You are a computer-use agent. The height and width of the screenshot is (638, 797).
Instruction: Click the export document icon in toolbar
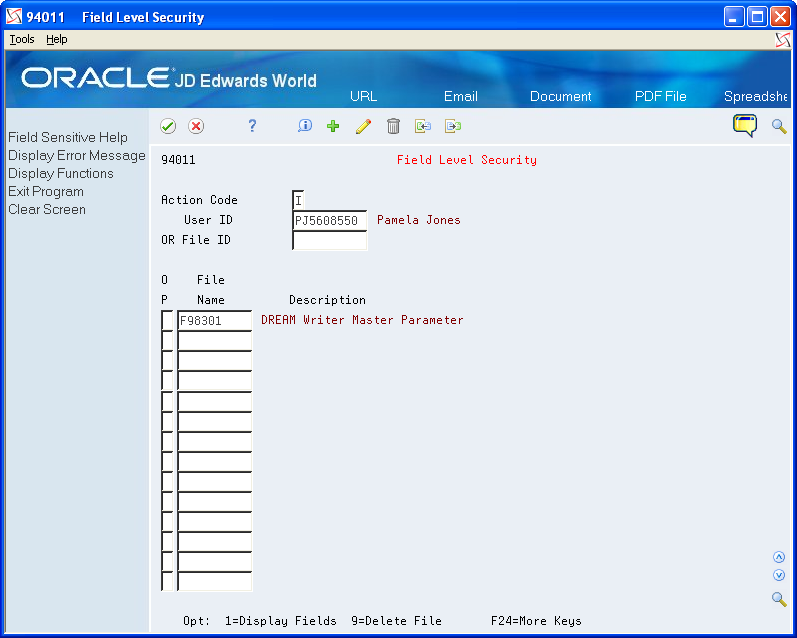[x=453, y=126]
